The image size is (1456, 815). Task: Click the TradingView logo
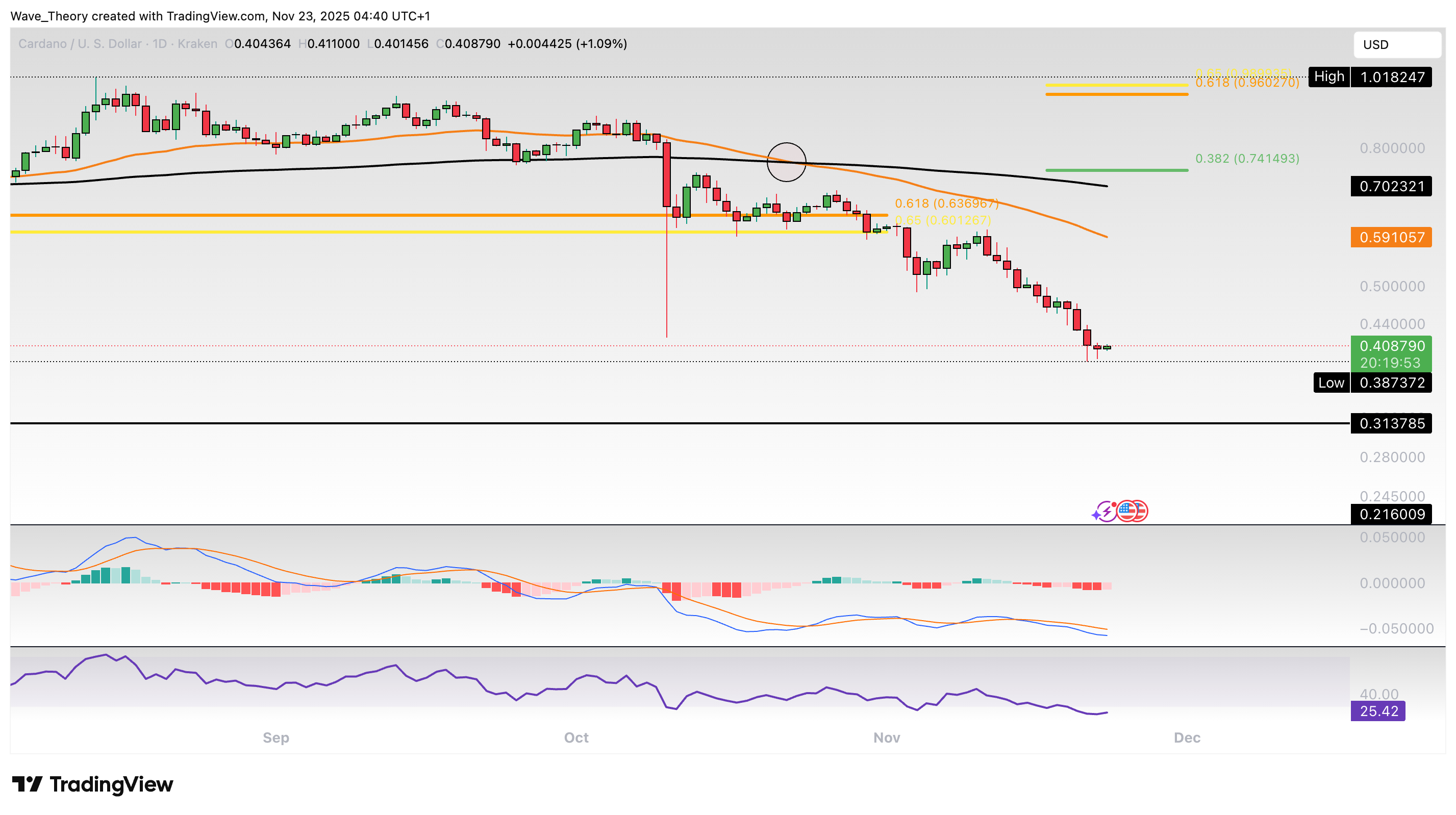click(x=93, y=784)
